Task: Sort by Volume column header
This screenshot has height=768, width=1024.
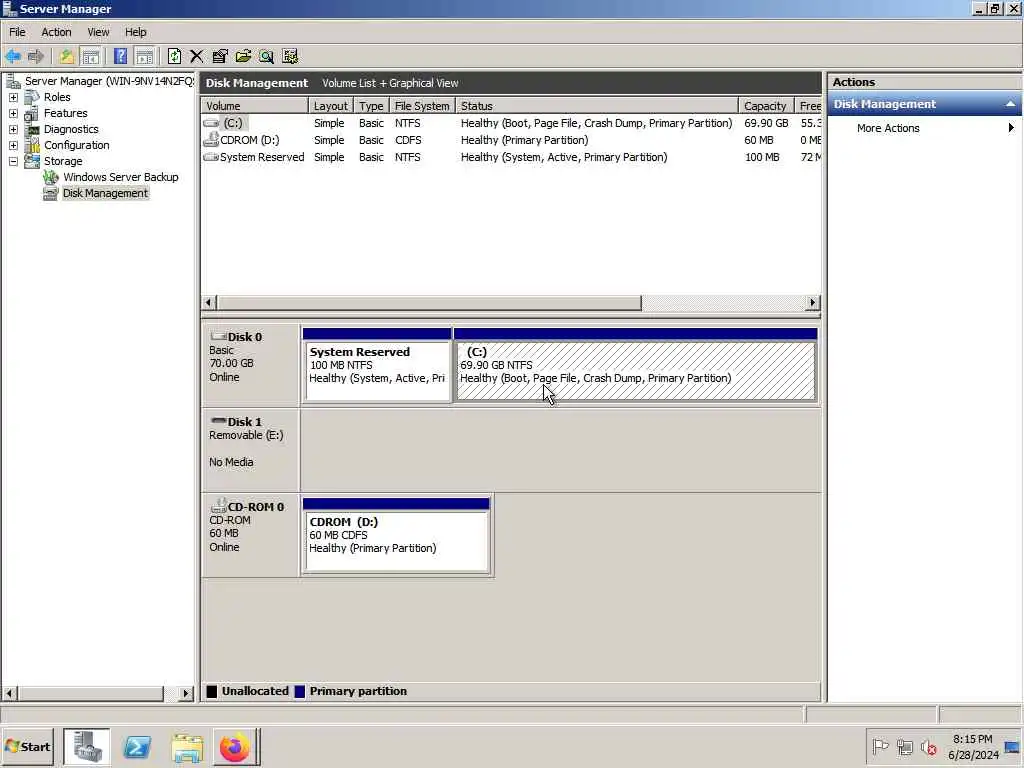Action: (255, 106)
